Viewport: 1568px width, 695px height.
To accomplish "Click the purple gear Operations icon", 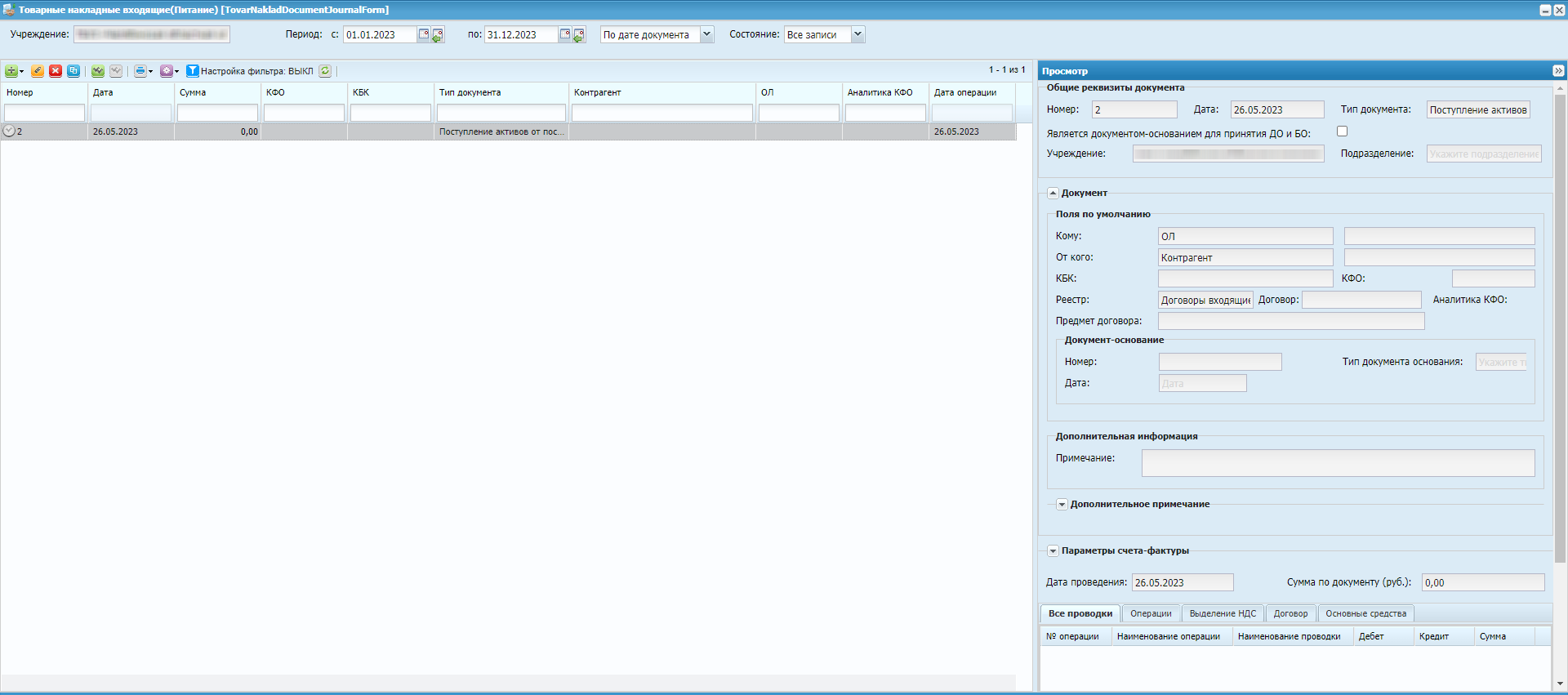I will point(166,71).
